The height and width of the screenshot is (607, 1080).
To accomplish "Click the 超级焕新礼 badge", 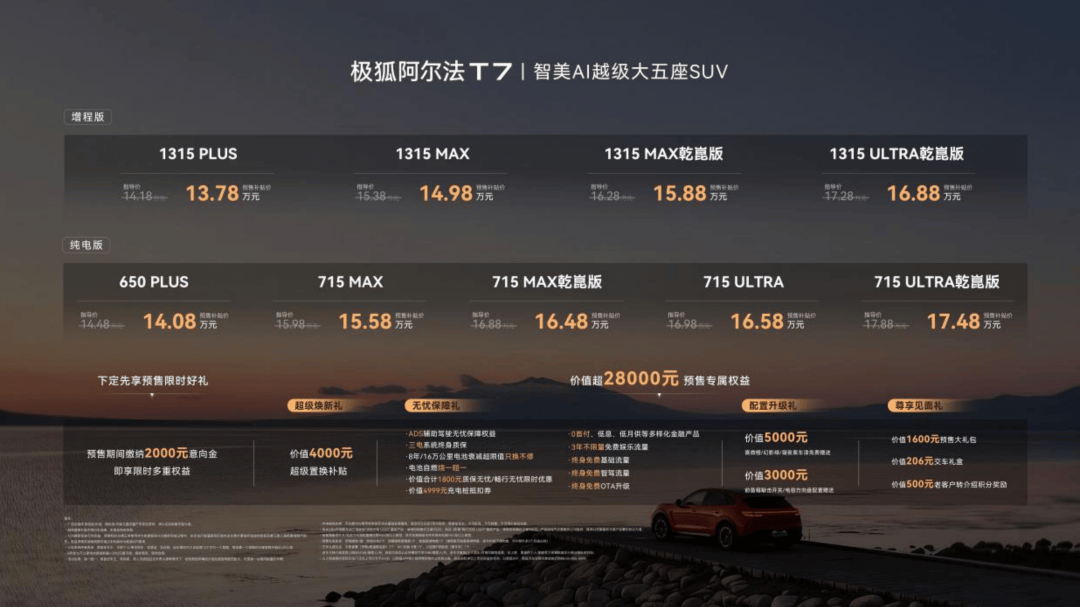I will point(318,406).
